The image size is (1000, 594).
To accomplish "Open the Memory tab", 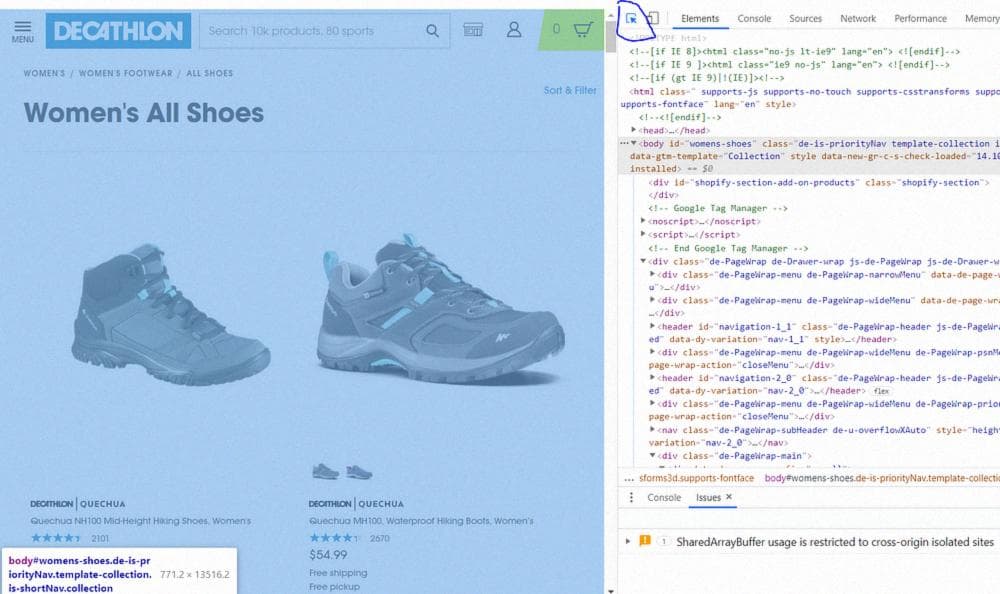I will point(982,19).
